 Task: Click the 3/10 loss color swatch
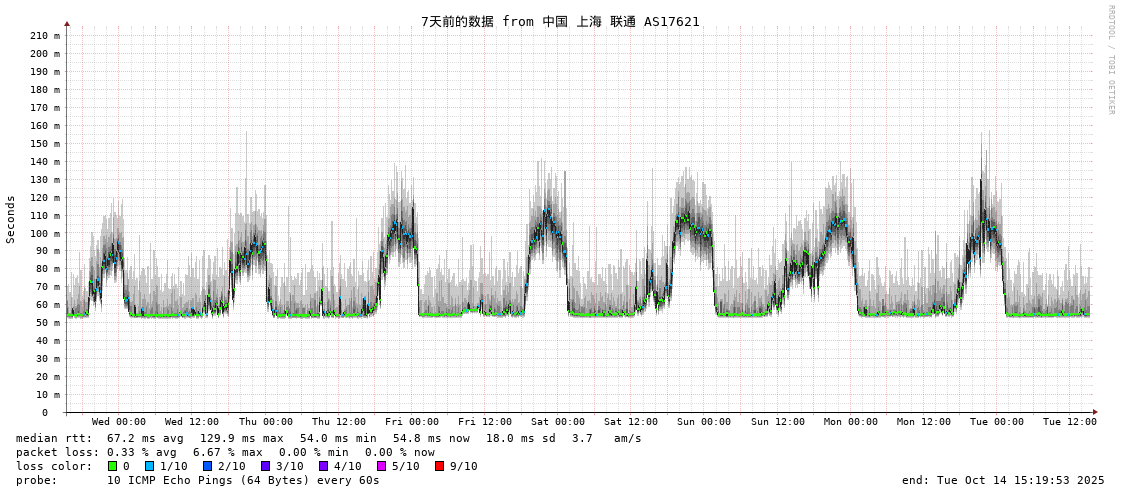[x=266, y=466]
